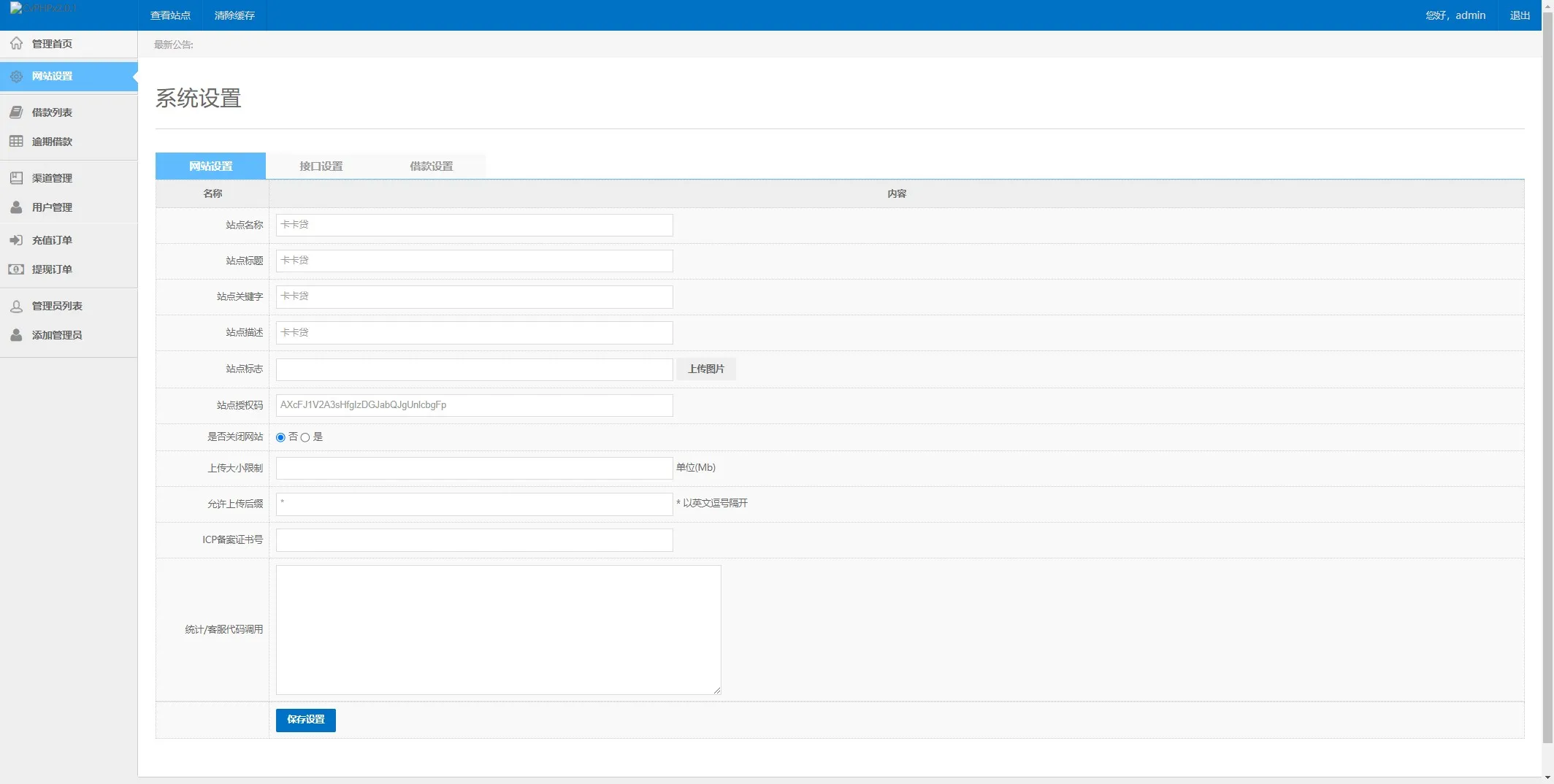1554x784 pixels.
Task: Click the home icon beside 管理首页
Action: (16, 44)
